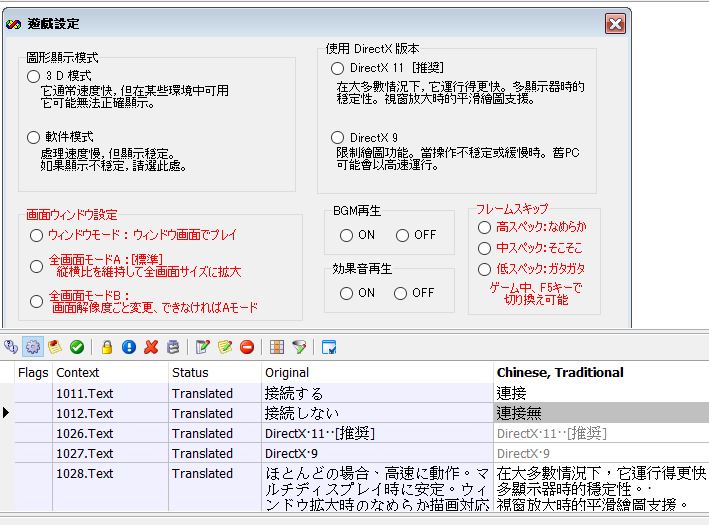Choose 全画面モードA standard option
This screenshot has width=709, height=525.
pyautogui.click(x=36, y=266)
